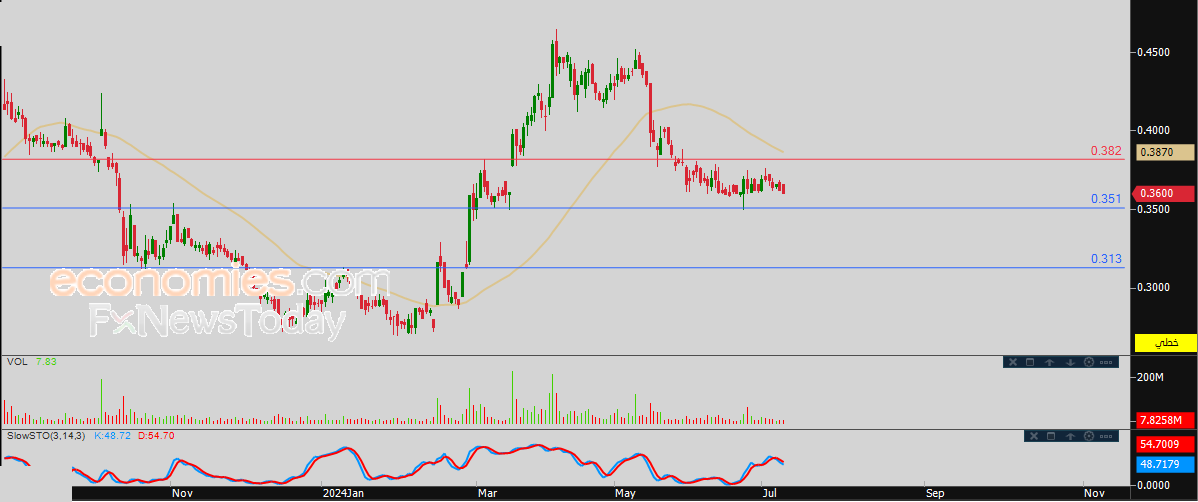Viewport: 1198px width, 502px height.
Task: Click the K:48.72 stochastic value
Action: (x=112, y=436)
